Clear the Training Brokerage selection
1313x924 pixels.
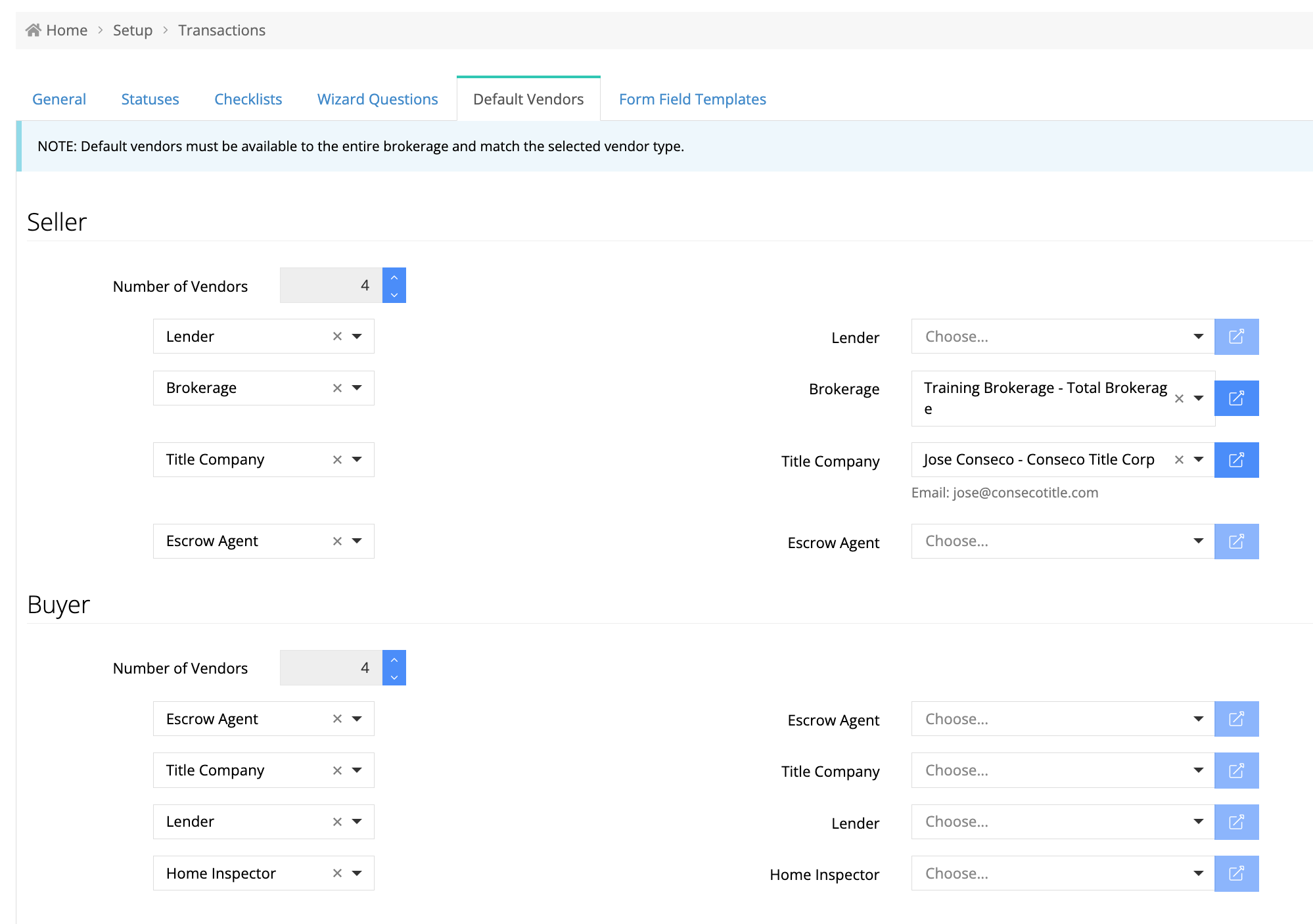pyautogui.click(x=1179, y=398)
